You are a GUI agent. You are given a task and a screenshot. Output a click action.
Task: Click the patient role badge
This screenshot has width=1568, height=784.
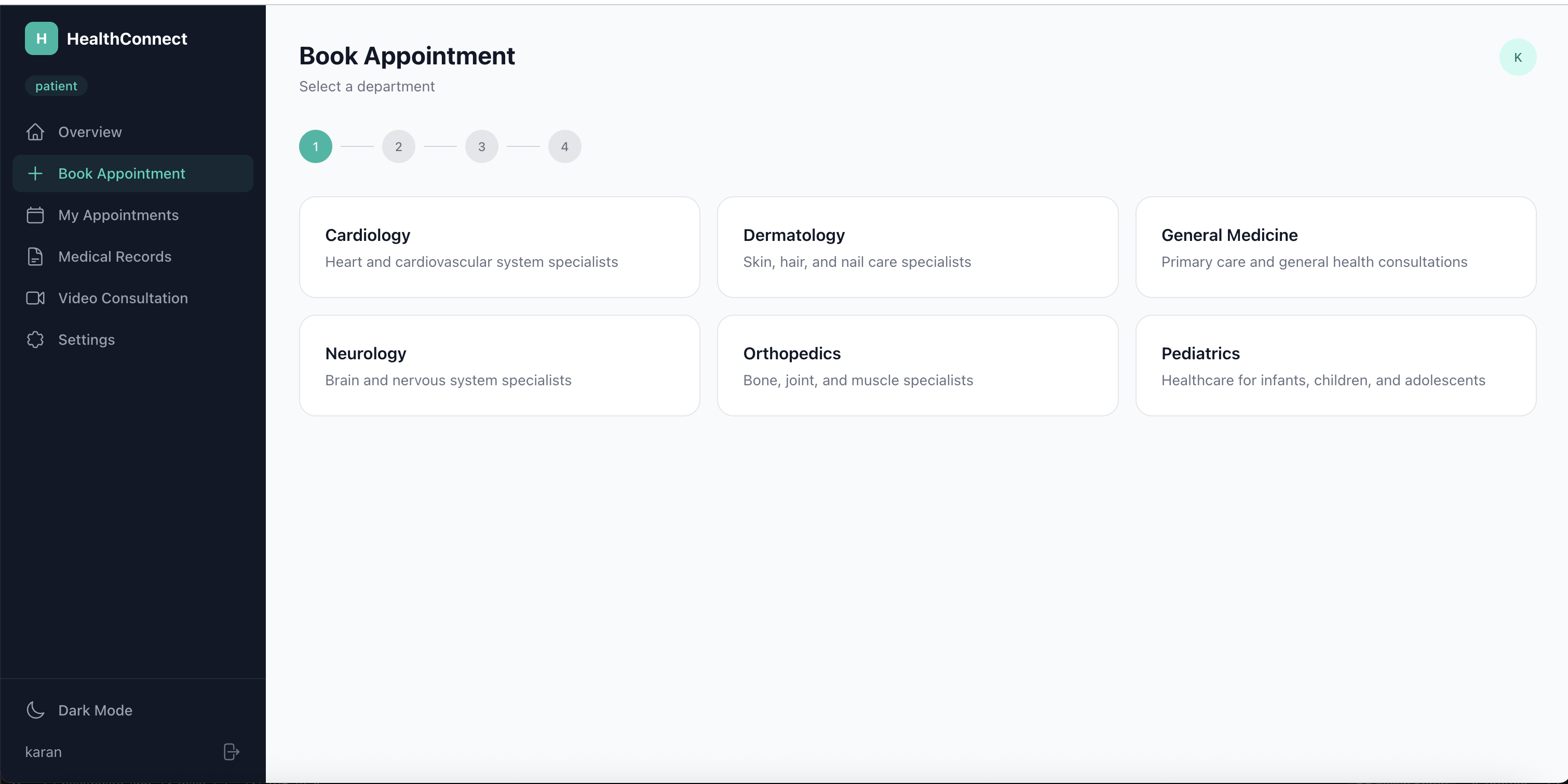click(56, 86)
